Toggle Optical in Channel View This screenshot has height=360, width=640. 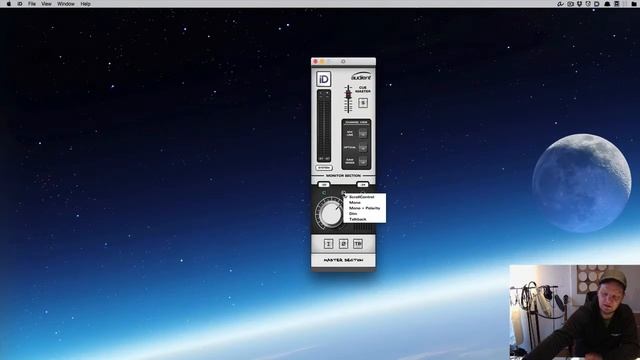point(363,148)
